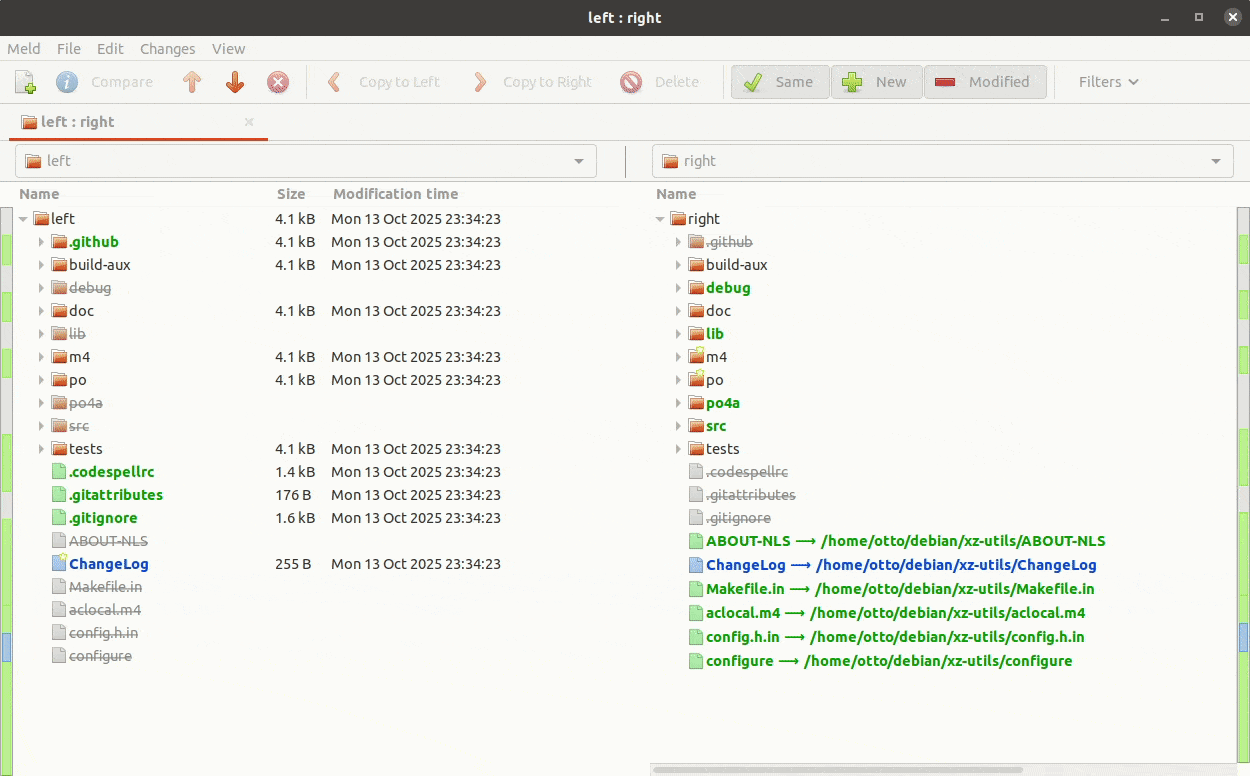
Task: Click the red stop icon
Action: (x=278, y=82)
